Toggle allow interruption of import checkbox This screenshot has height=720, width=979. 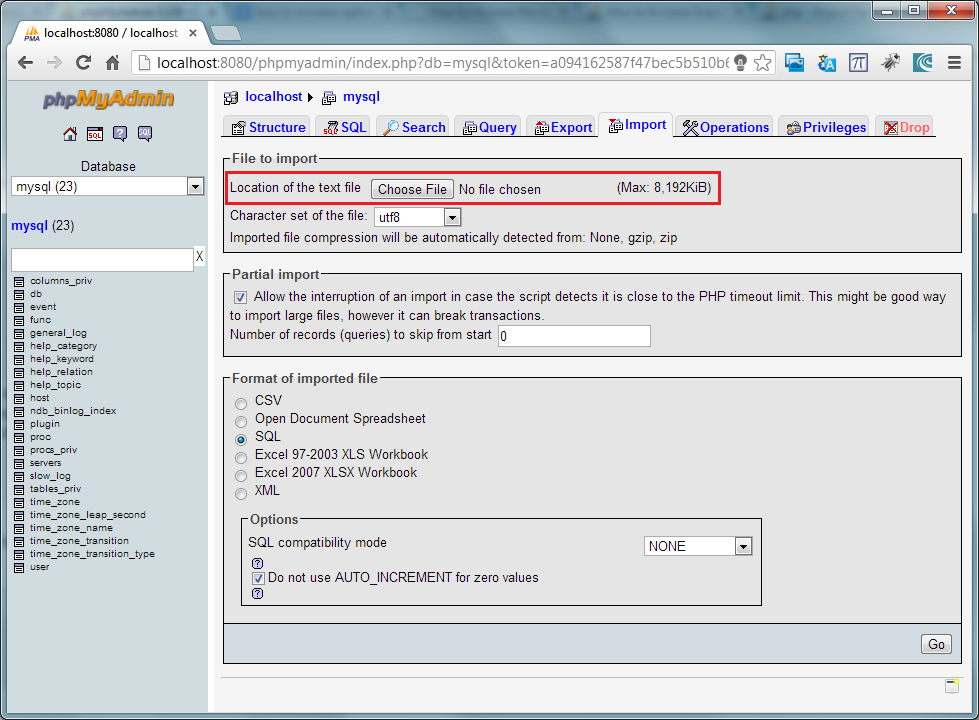[240, 297]
